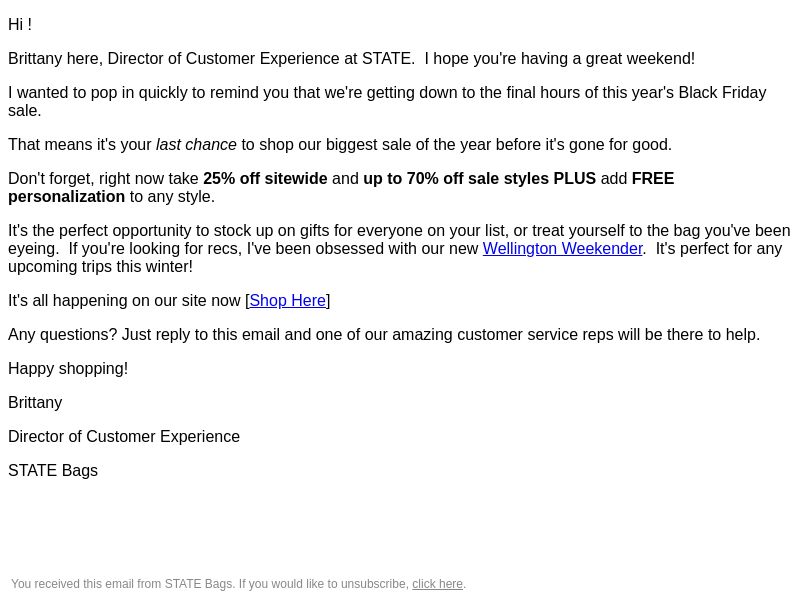
Task: Click the 'Director of Customer Experience' signature line
Action: (124, 437)
